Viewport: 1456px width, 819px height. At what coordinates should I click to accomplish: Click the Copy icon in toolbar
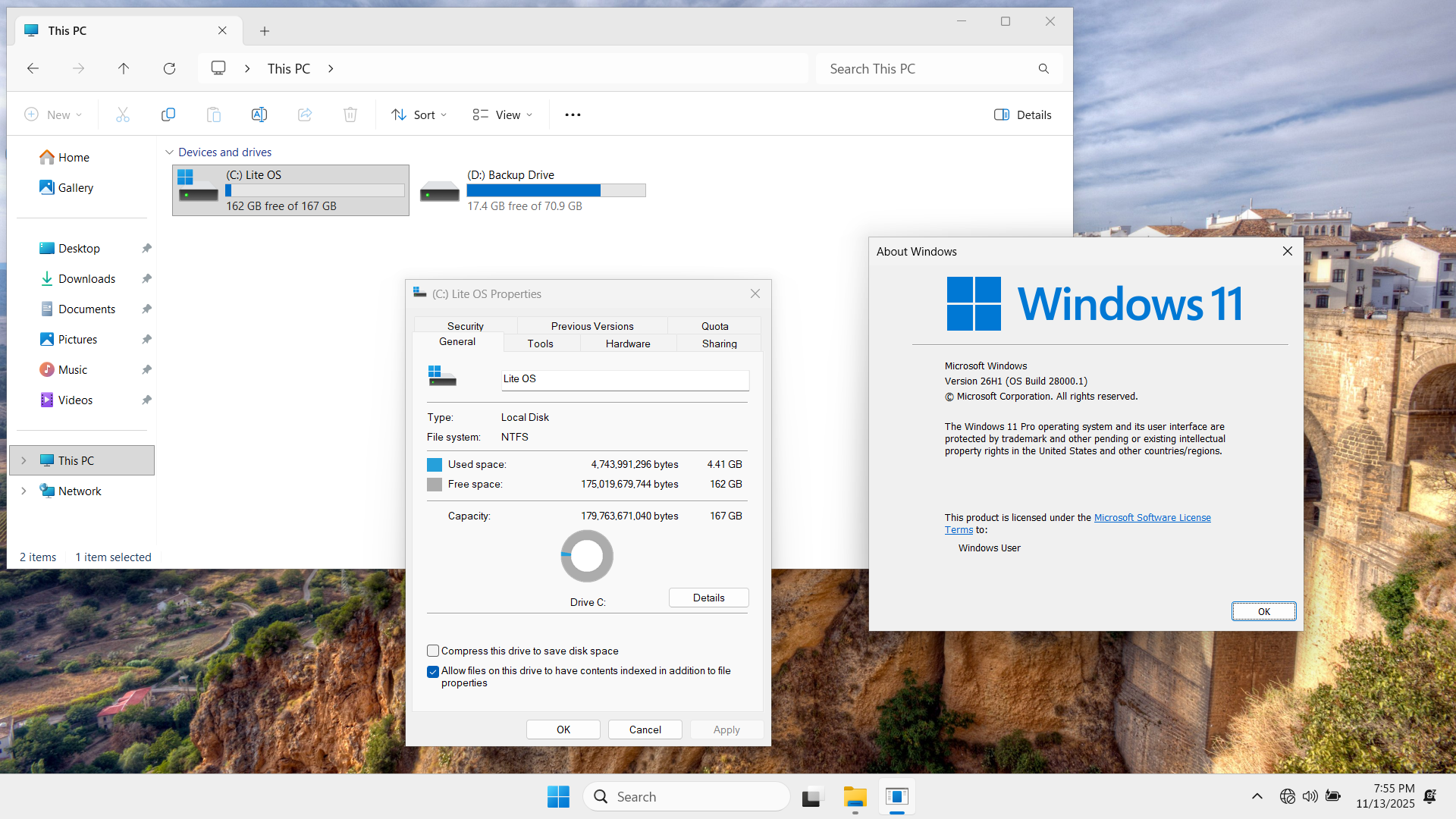[x=168, y=115]
